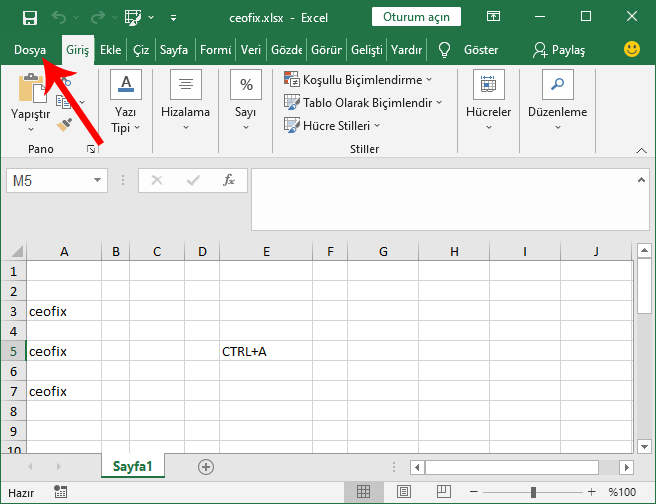This screenshot has height=504, width=656.
Task: Open the Gözden Geçir tab
Action: click(x=287, y=50)
